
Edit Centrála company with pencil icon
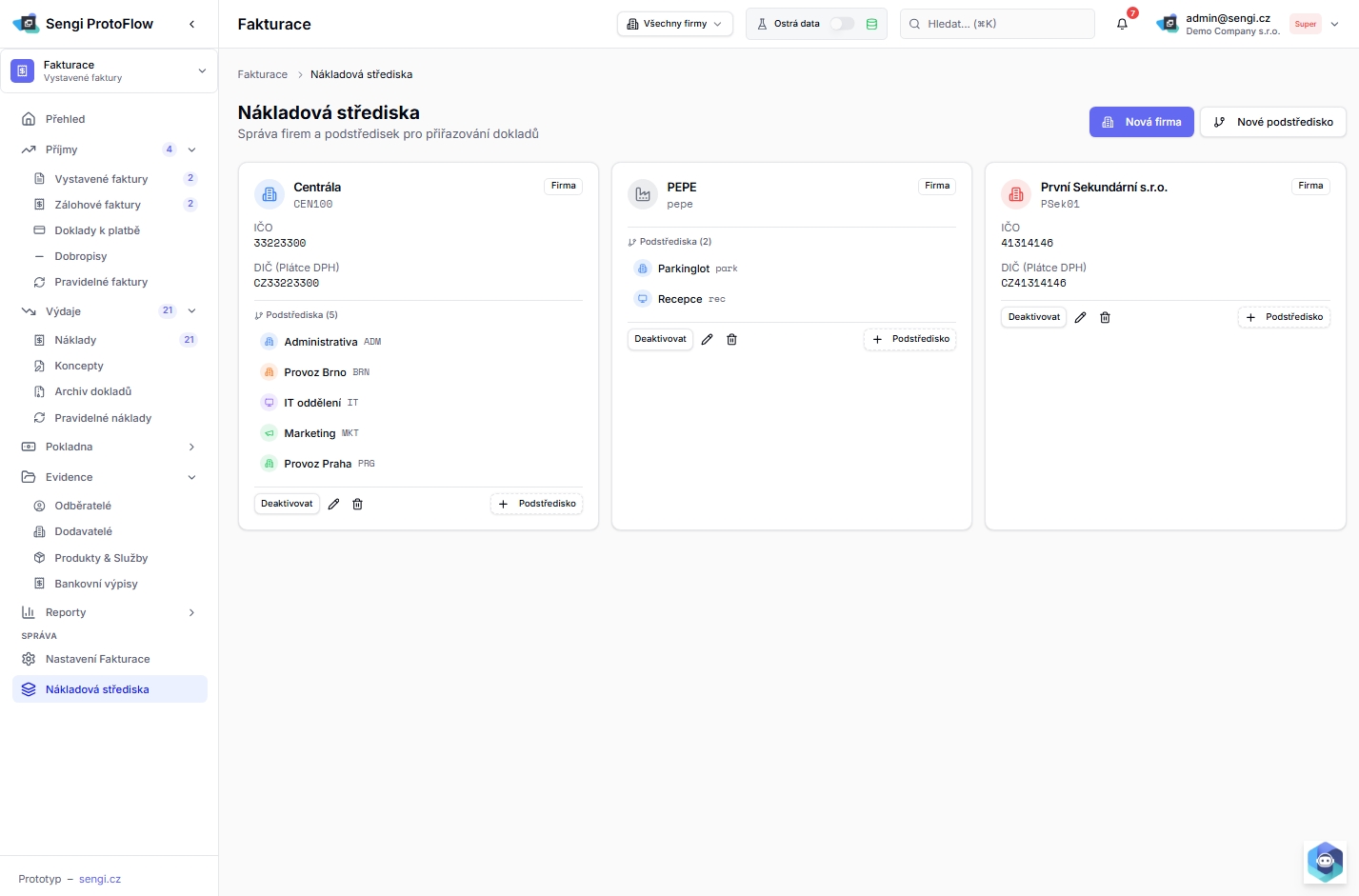[x=333, y=504]
